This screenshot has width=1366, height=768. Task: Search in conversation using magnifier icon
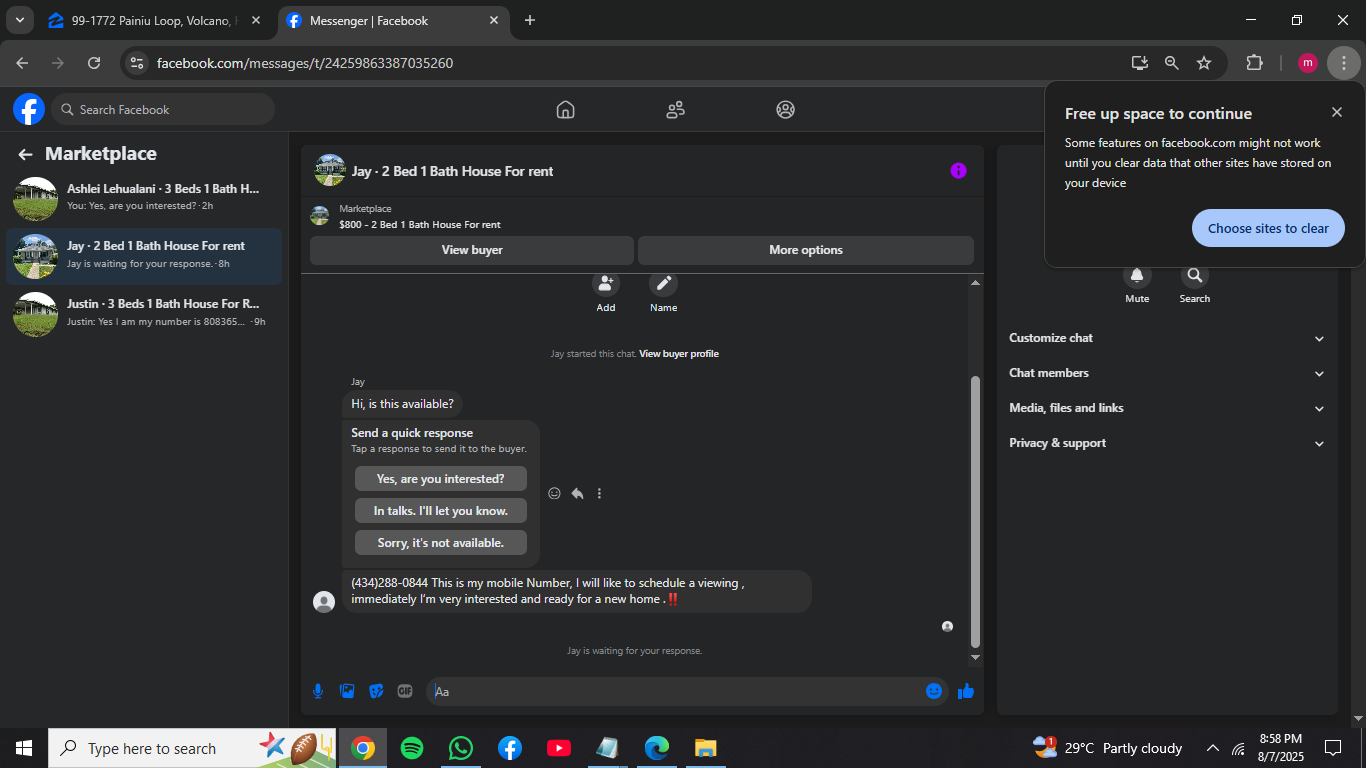1194,275
